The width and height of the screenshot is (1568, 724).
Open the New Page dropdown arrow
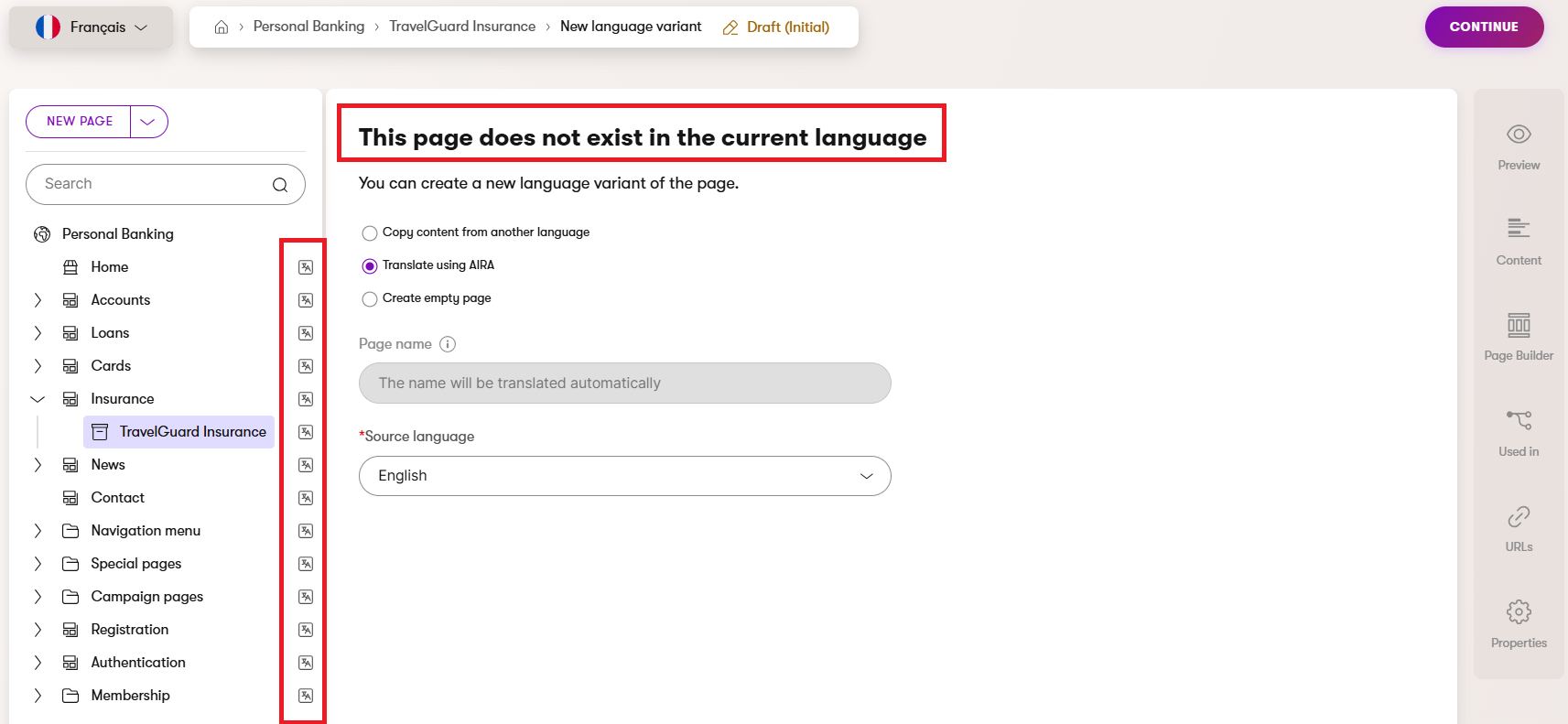pos(148,122)
